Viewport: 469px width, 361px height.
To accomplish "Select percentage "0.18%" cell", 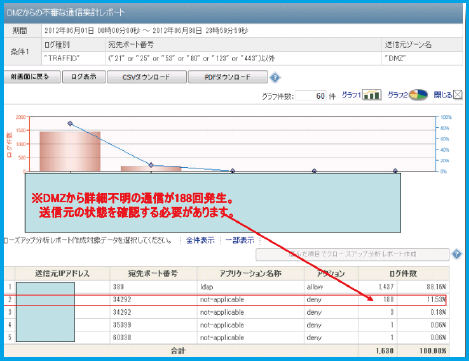I will (x=438, y=312).
